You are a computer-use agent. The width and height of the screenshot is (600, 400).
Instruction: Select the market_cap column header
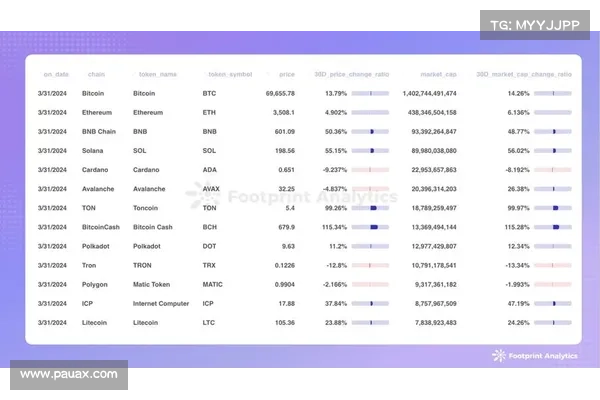click(439, 74)
